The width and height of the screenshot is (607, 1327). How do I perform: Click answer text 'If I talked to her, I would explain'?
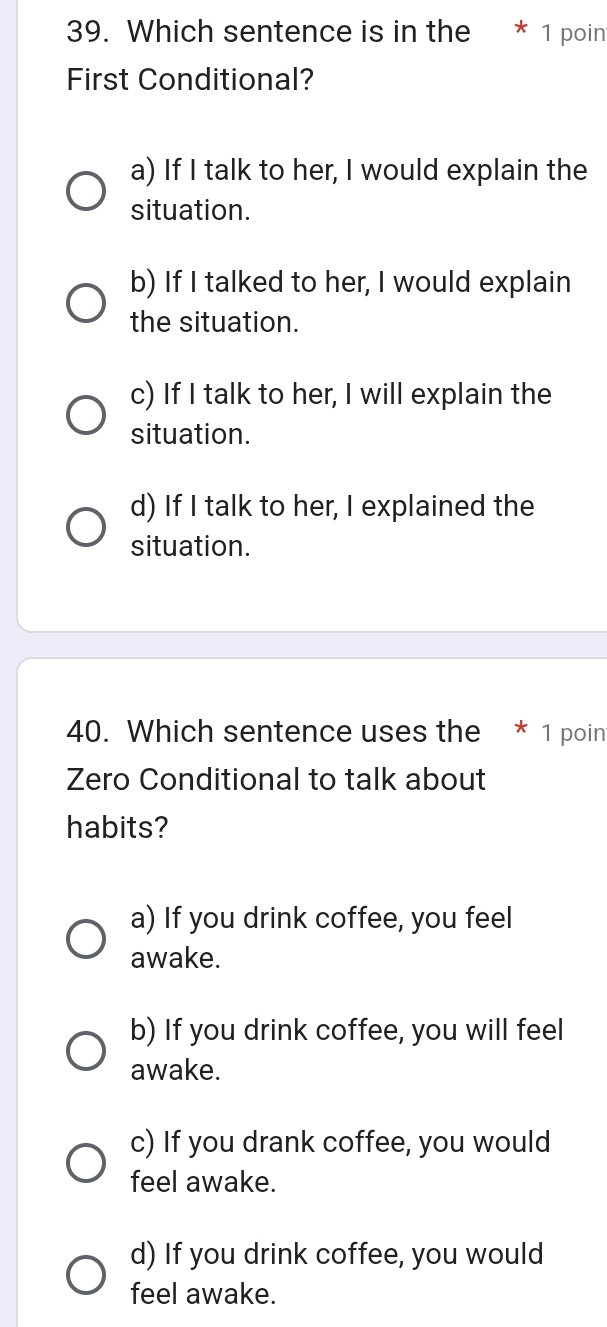coord(350,302)
